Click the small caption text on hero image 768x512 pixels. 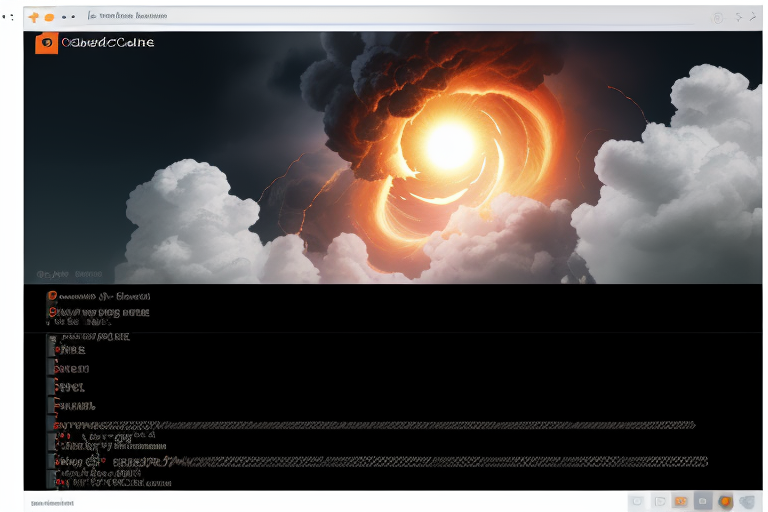70,273
